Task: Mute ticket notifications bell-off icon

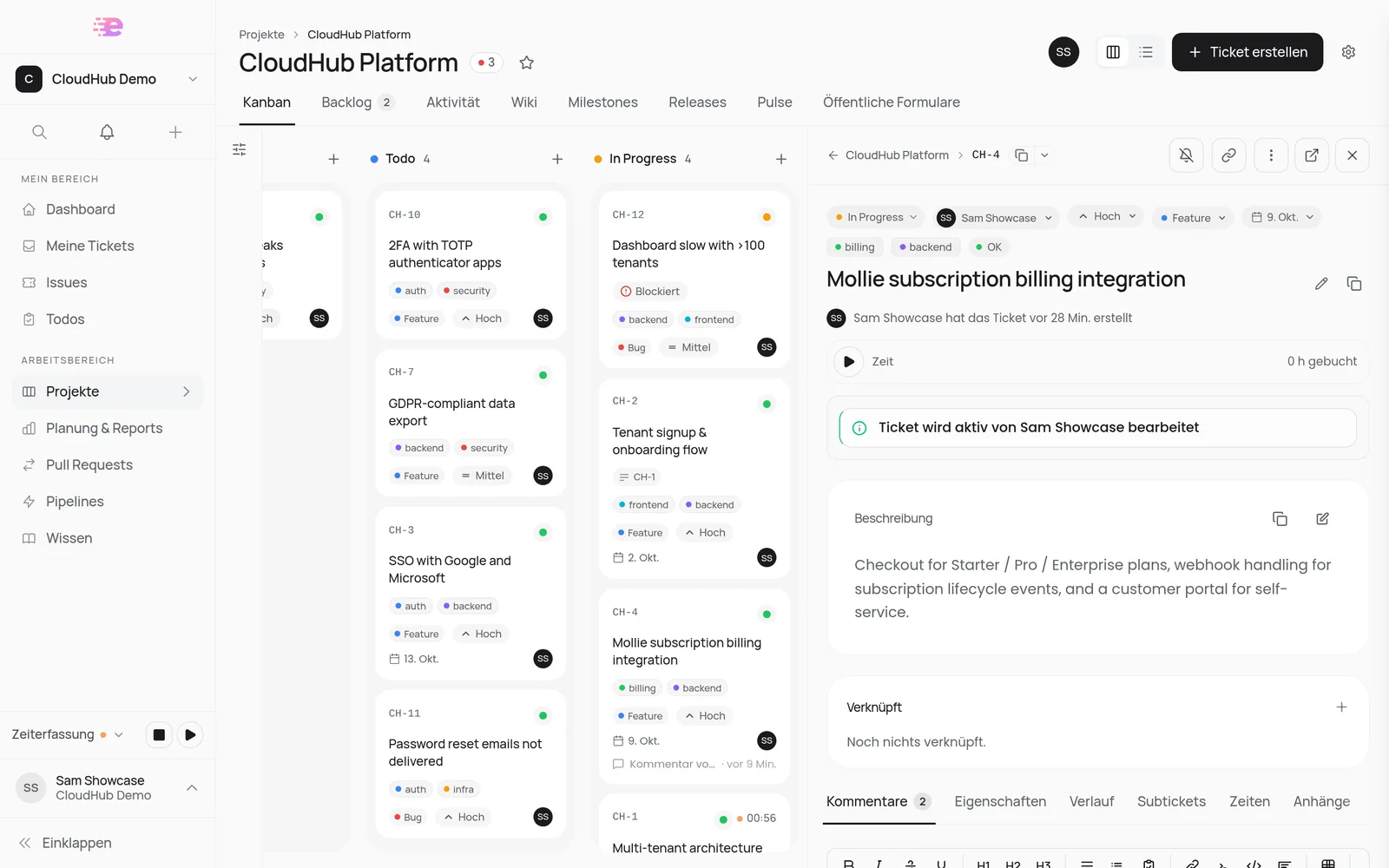Action: point(1186,155)
